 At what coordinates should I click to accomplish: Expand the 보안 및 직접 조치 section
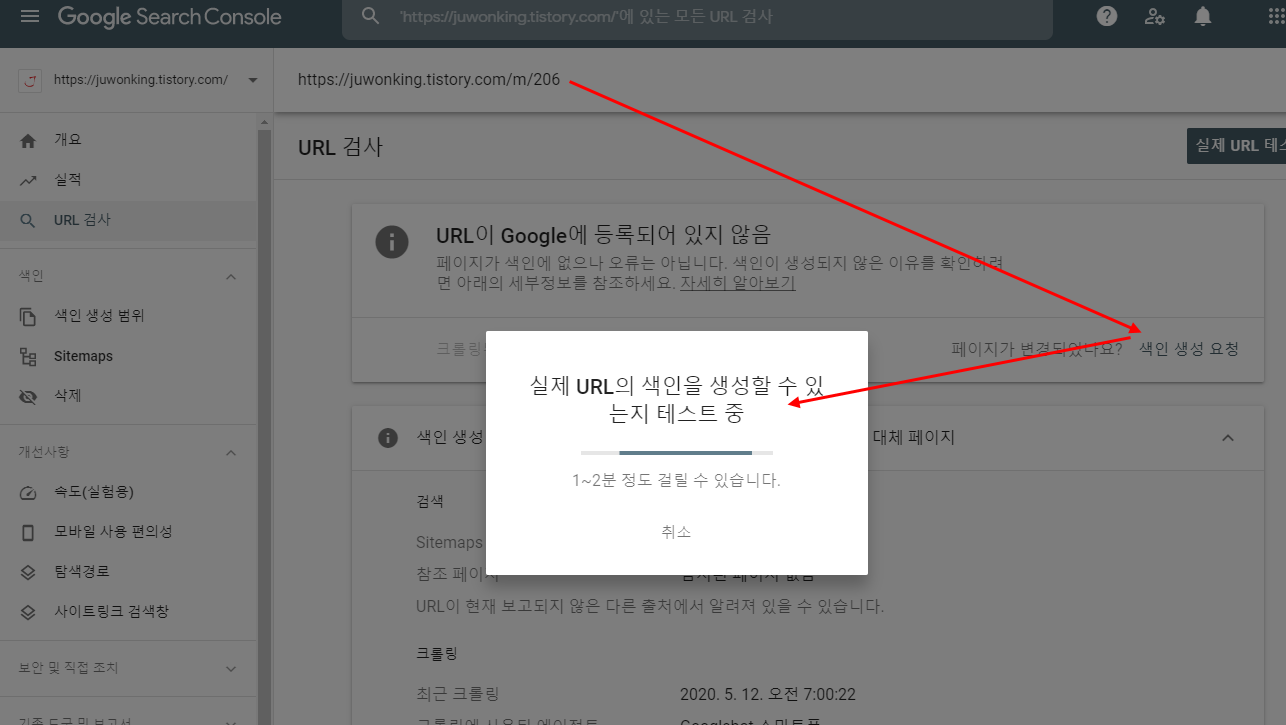[x=231, y=668]
